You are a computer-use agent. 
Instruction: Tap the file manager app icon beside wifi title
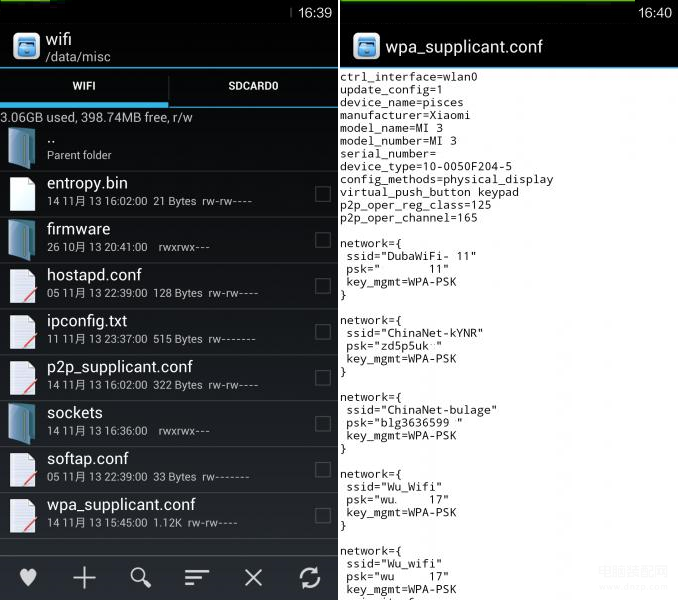[26, 46]
